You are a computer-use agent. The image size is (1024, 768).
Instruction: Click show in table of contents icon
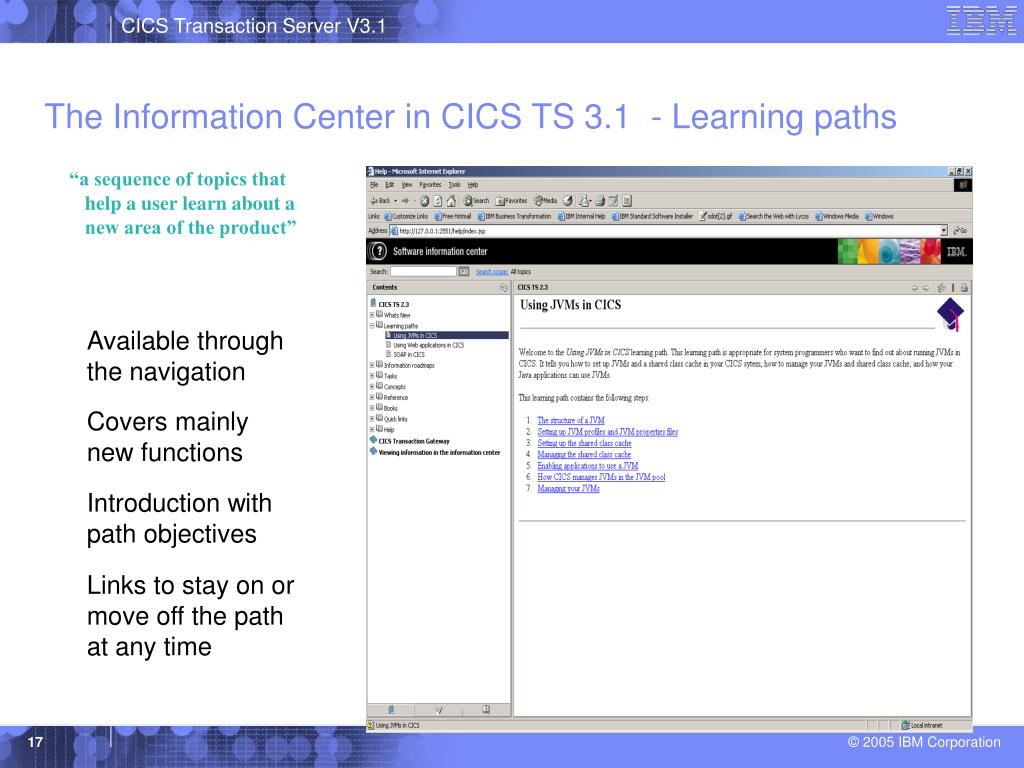click(x=941, y=288)
